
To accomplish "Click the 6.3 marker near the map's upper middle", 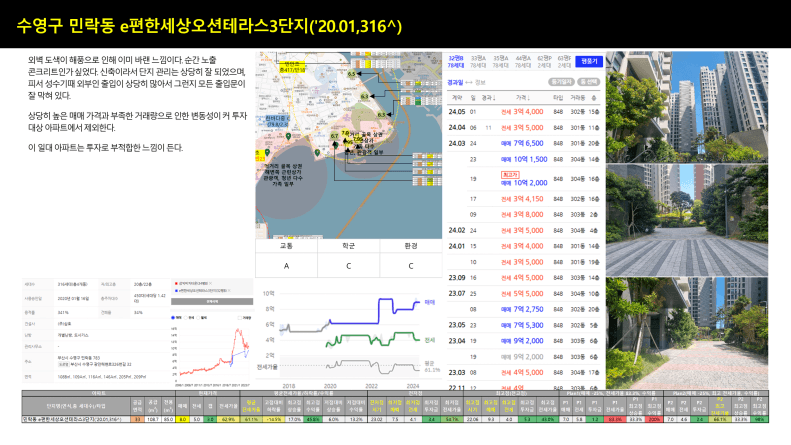I will pos(365,96).
